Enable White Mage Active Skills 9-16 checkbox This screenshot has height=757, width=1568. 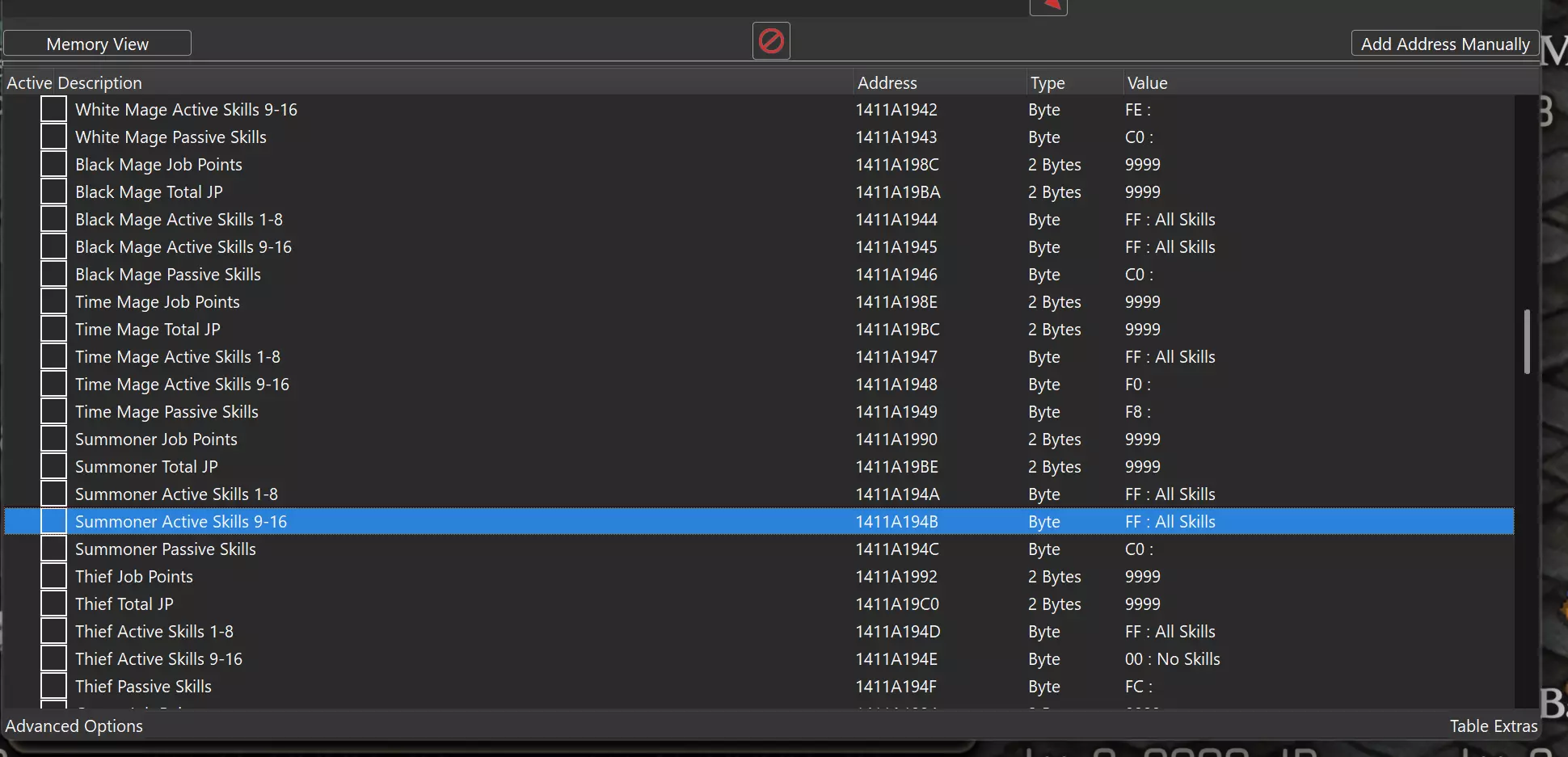[x=54, y=109]
